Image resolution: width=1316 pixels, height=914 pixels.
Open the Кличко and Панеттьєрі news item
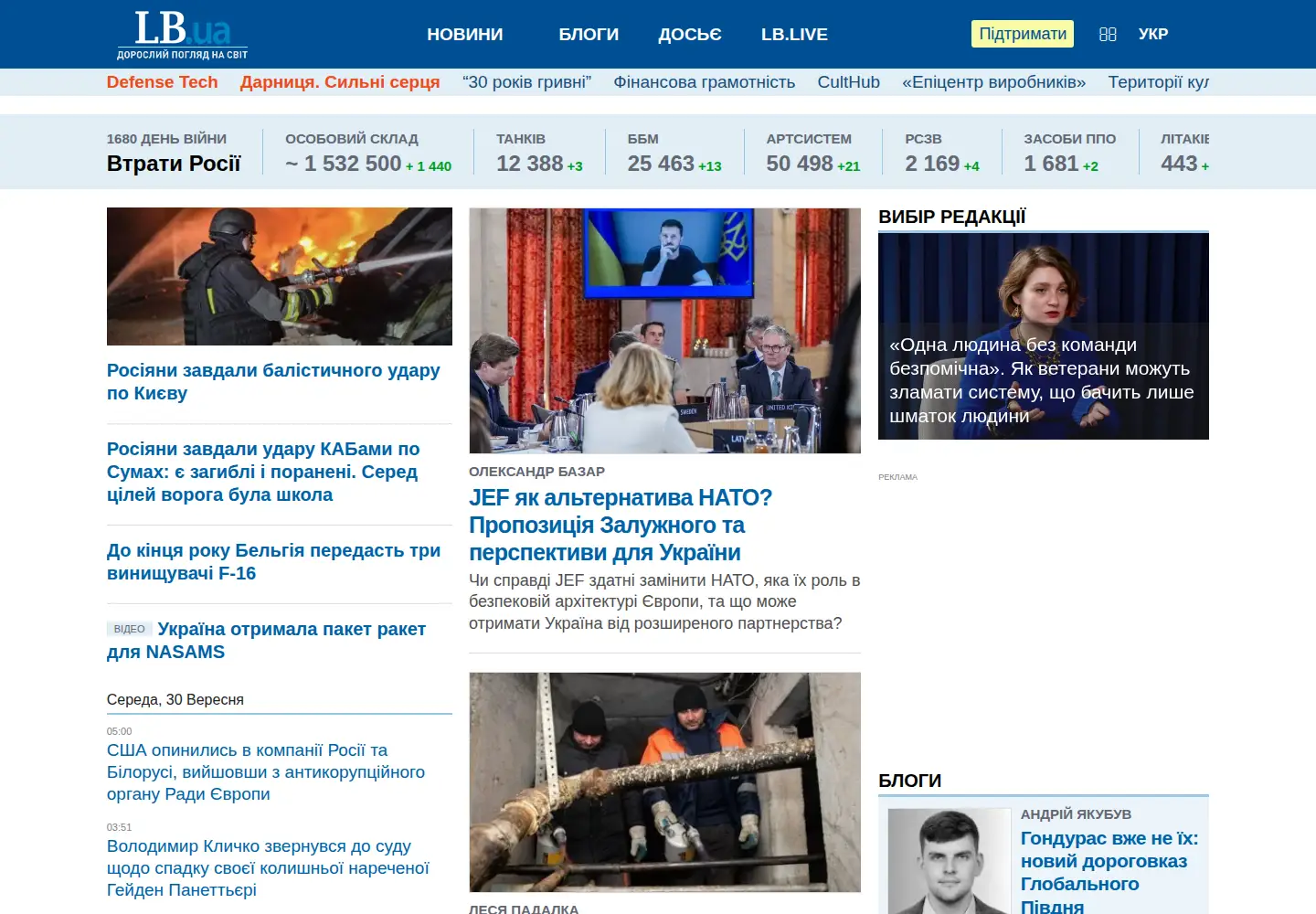268,868
